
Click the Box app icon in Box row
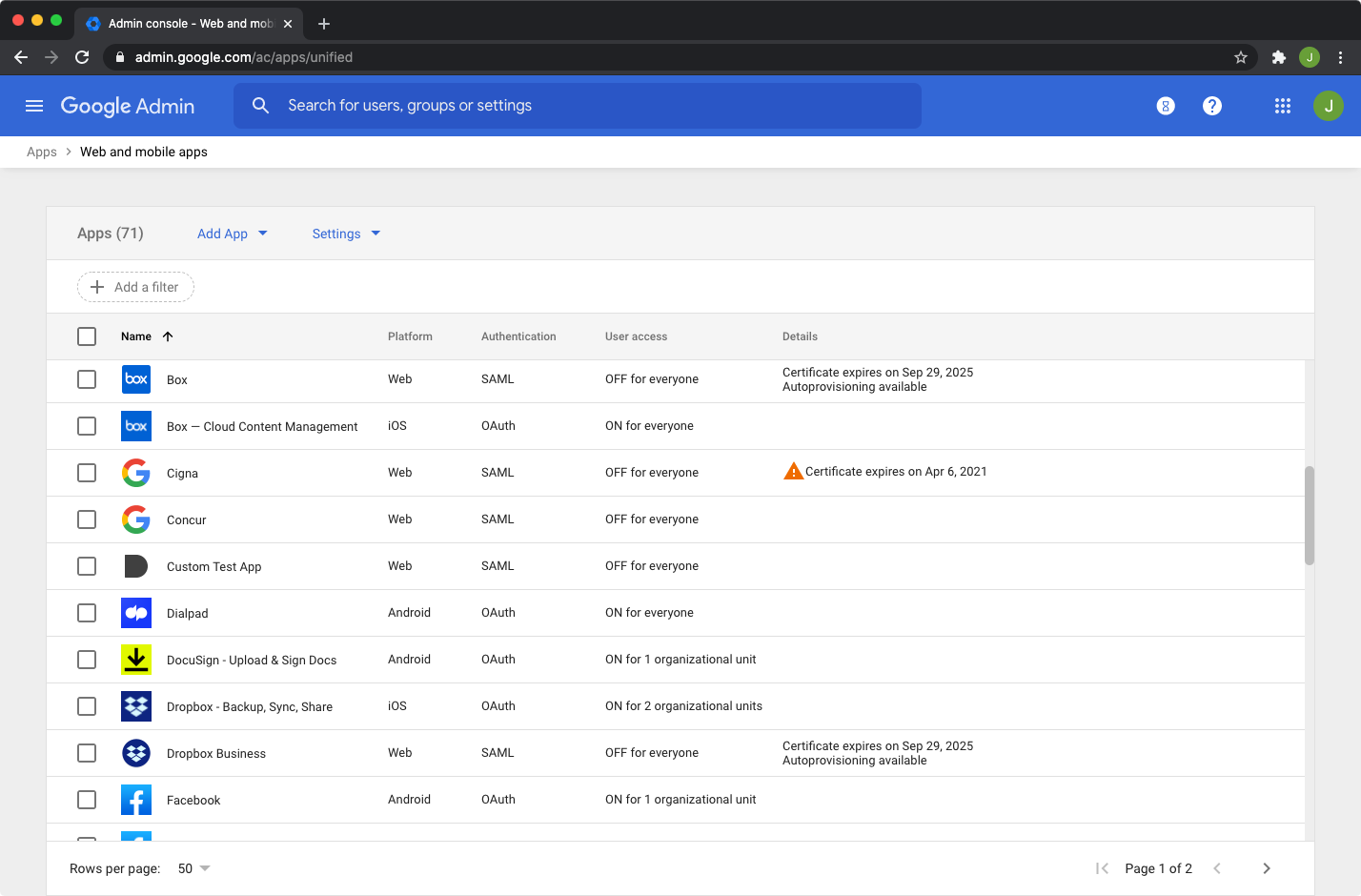point(136,379)
